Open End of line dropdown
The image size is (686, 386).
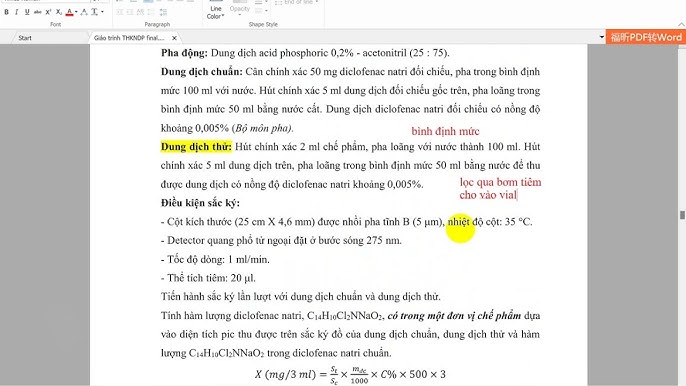[296, 2]
